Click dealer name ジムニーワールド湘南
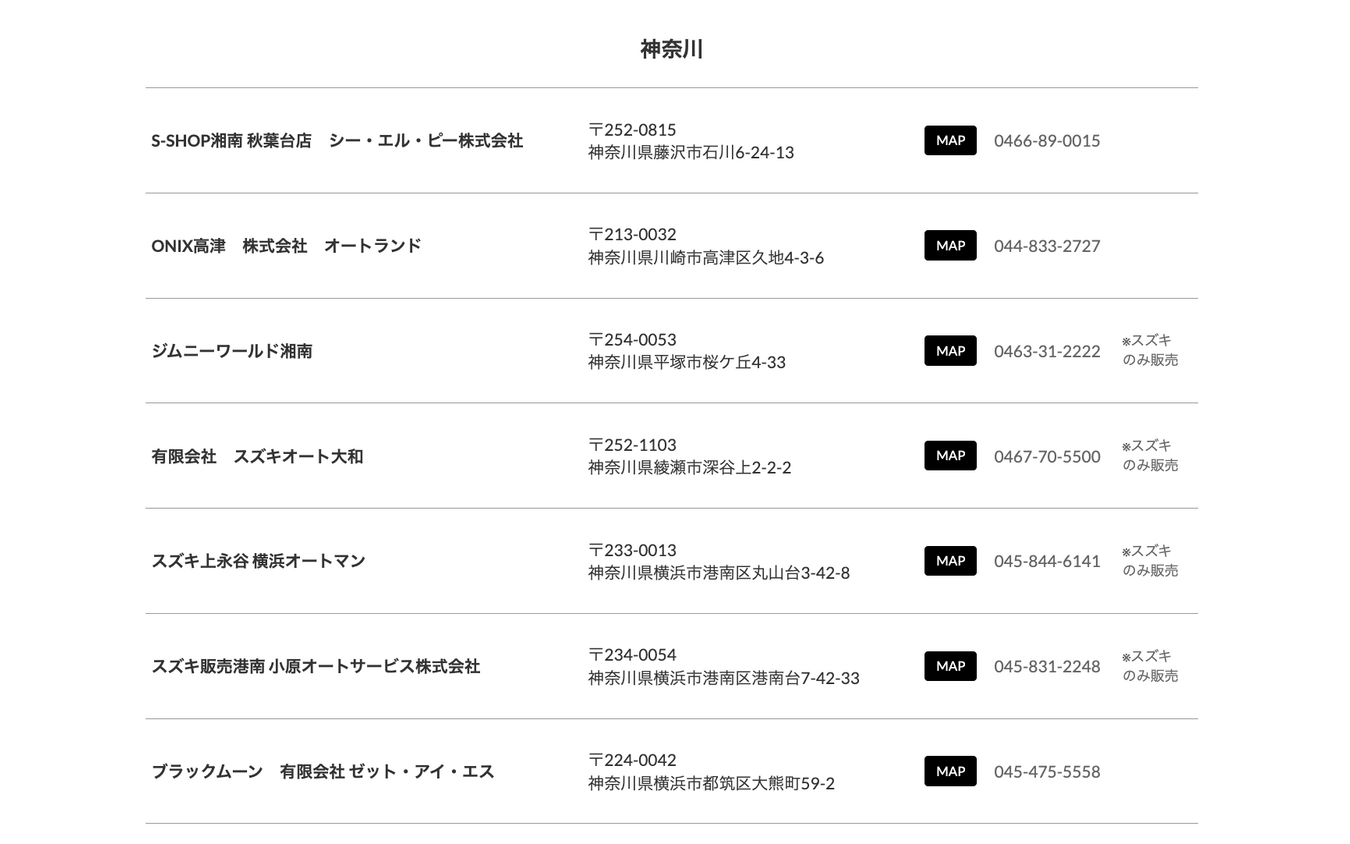This screenshot has width=1350, height=844. pyautogui.click(x=232, y=351)
